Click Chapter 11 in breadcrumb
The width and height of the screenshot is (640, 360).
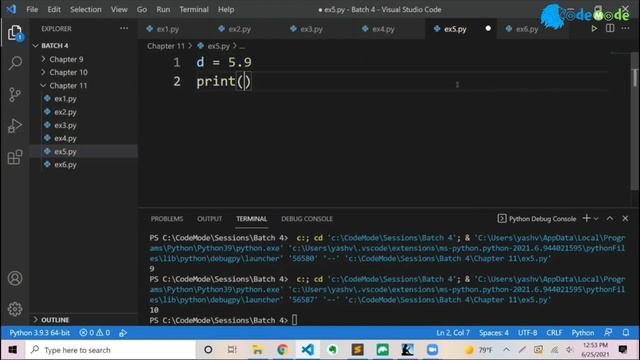point(166,46)
